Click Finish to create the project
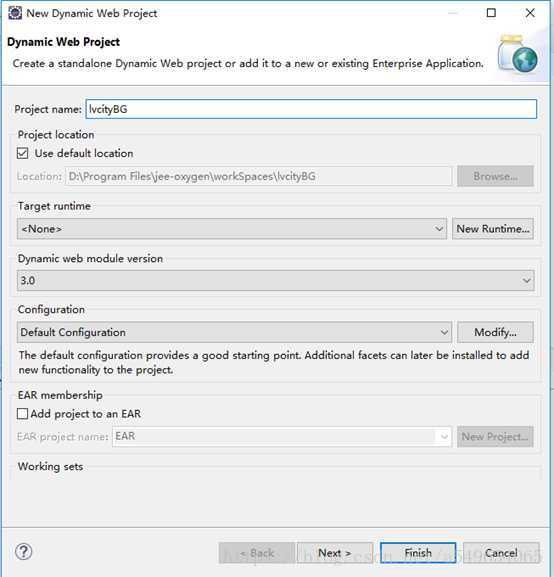 pyautogui.click(x=418, y=553)
